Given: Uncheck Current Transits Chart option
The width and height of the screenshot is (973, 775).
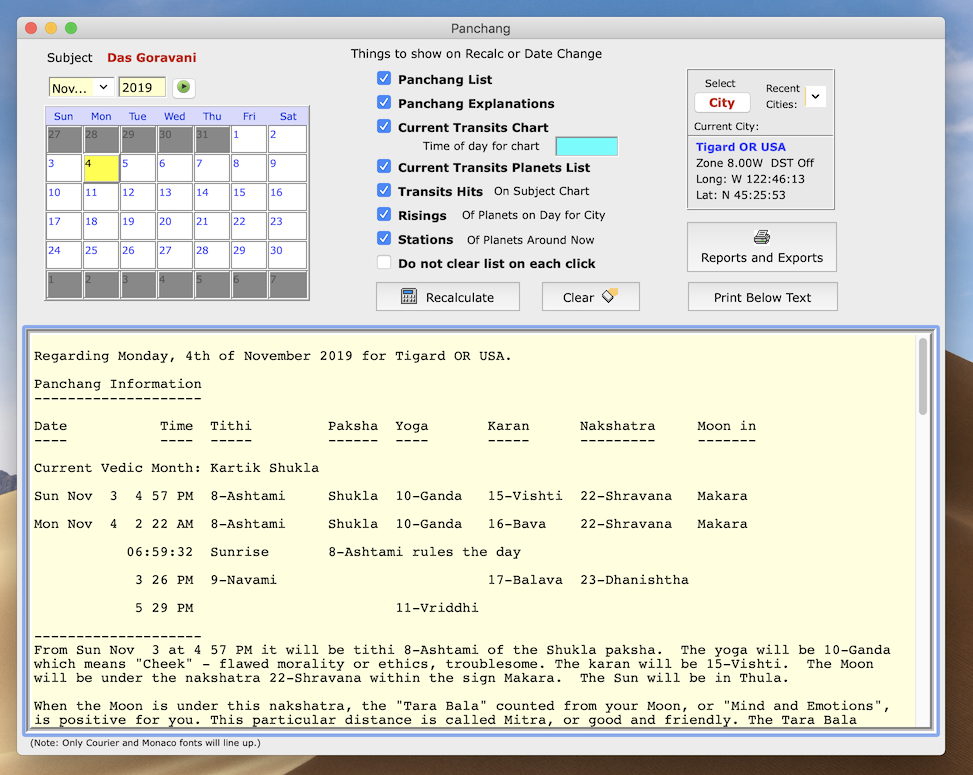Looking at the screenshot, I should 384,127.
